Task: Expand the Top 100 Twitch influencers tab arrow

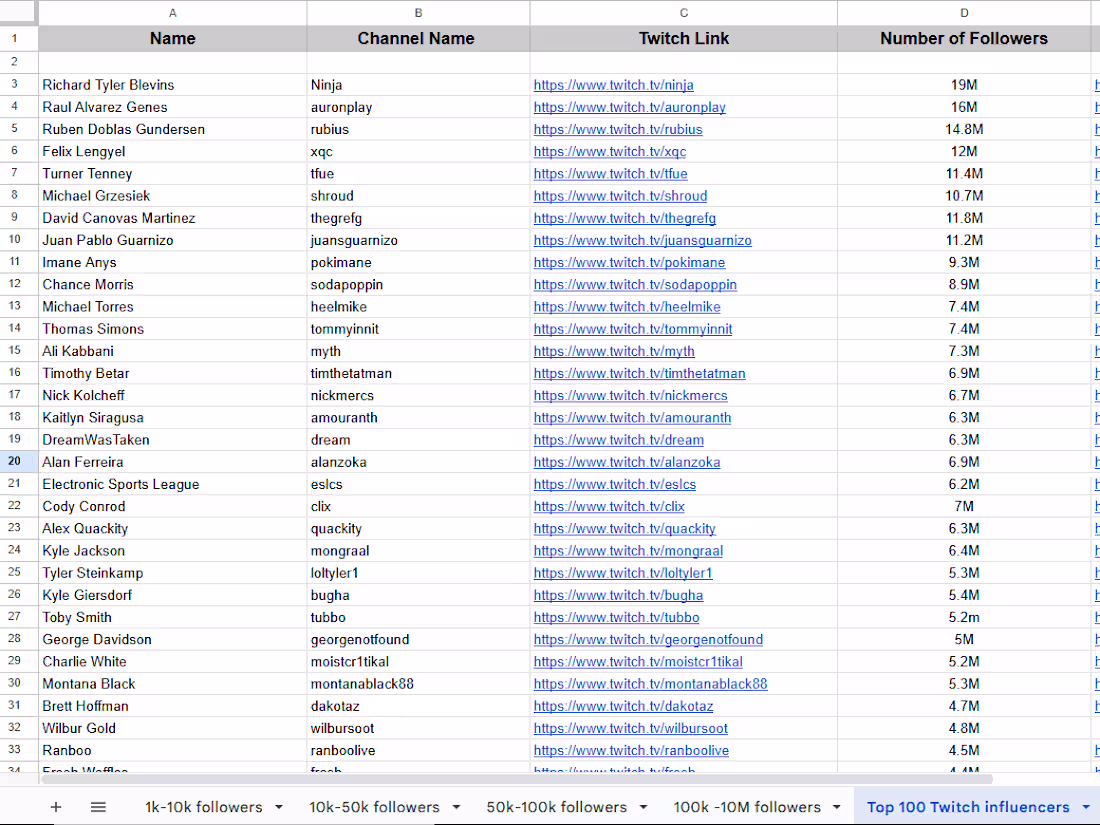Action: pos(1086,807)
